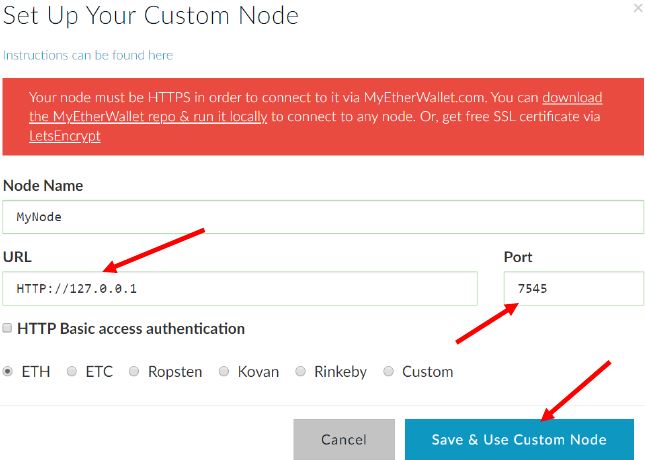Enable HTTP Basic access authentication checkbox
This screenshot has width=645, height=460.
click(x=8, y=328)
